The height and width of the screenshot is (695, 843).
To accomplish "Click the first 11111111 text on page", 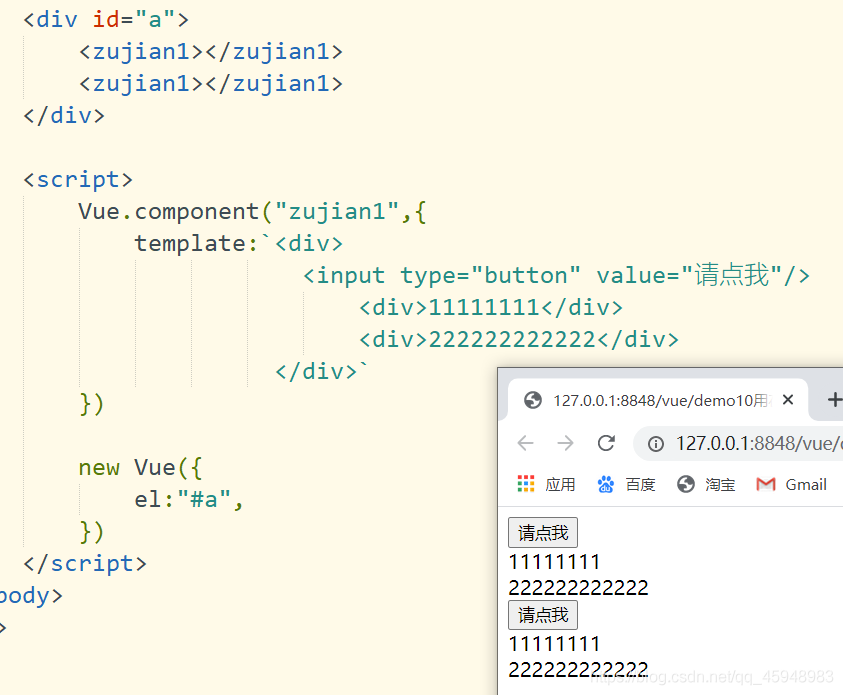I will (554, 562).
